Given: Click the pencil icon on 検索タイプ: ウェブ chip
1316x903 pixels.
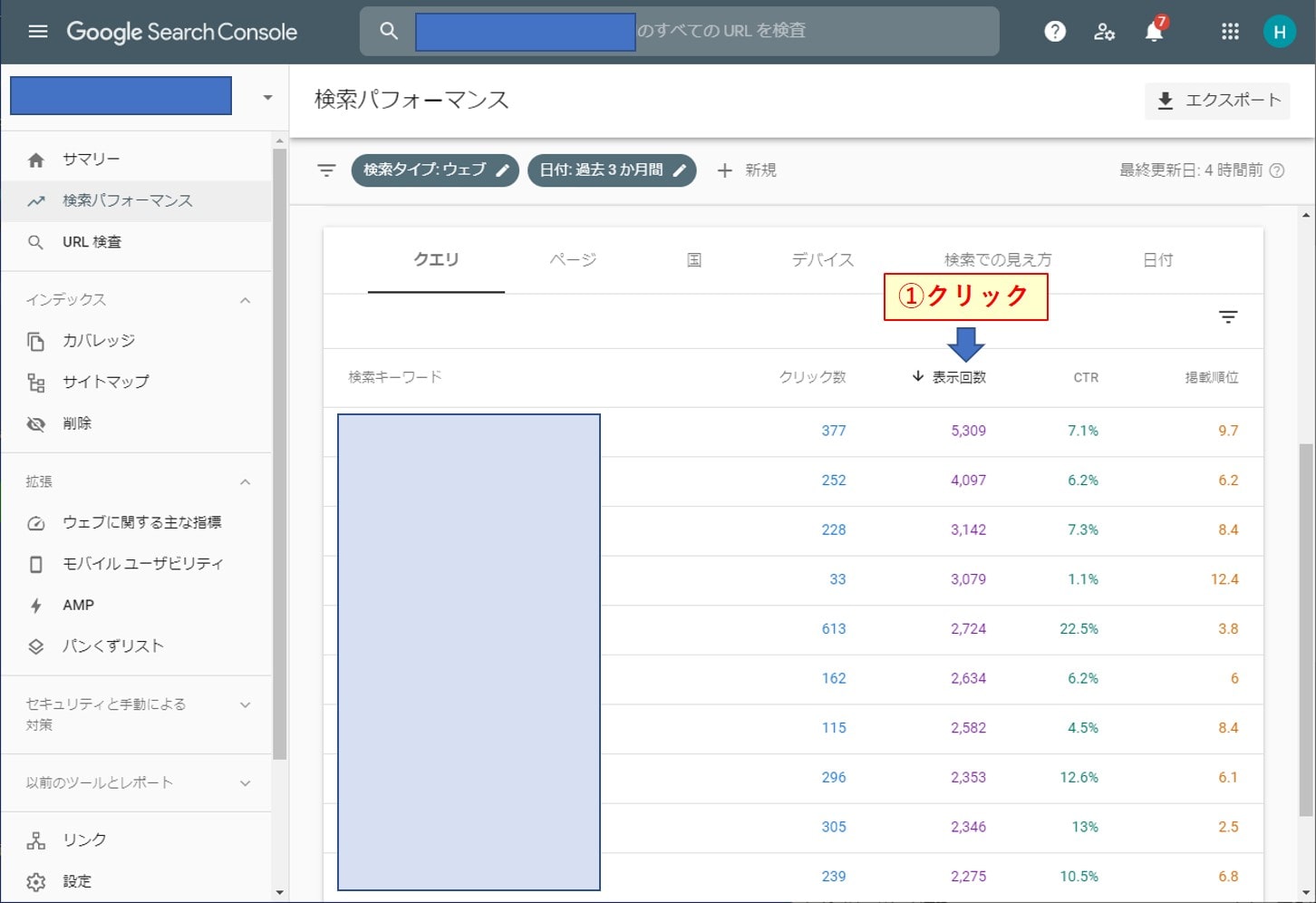Looking at the screenshot, I should [x=502, y=170].
